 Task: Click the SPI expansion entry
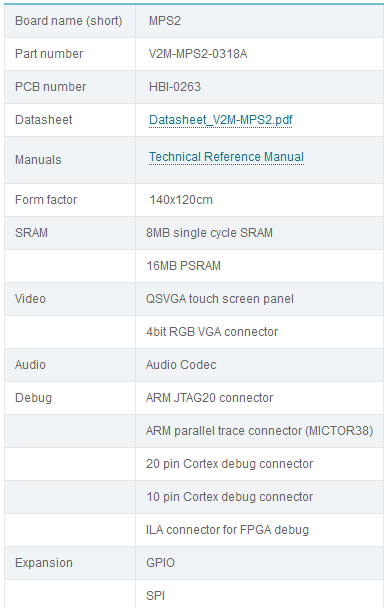click(155, 596)
